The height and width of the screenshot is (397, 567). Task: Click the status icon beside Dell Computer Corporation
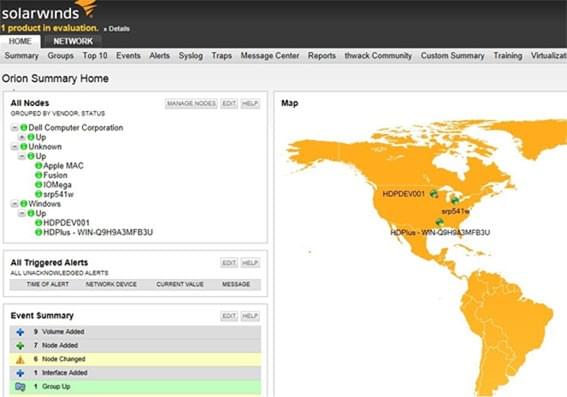(x=24, y=127)
